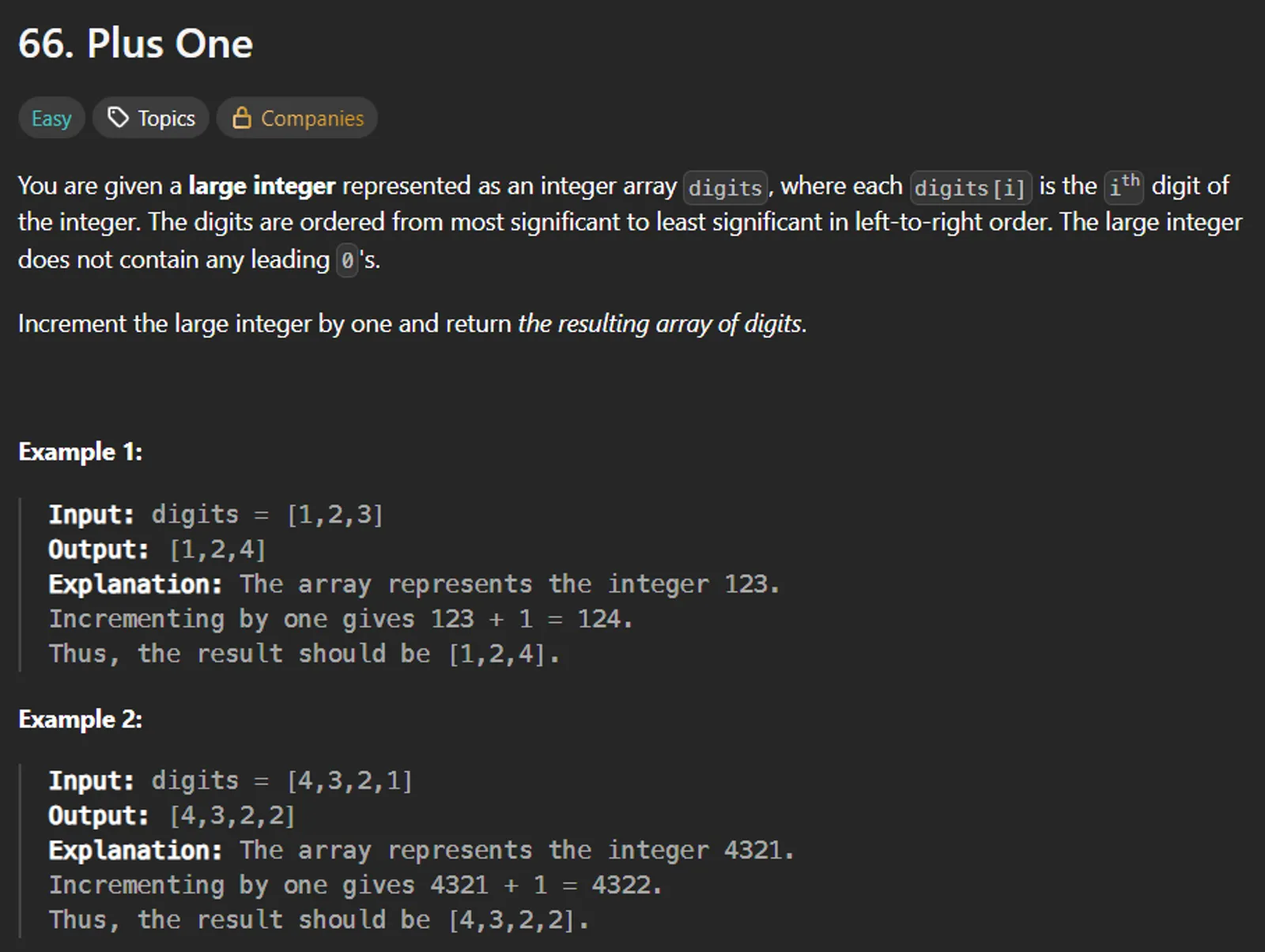
Task: Click the lock icon beside Companies
Action: click(x=241, y=118)
